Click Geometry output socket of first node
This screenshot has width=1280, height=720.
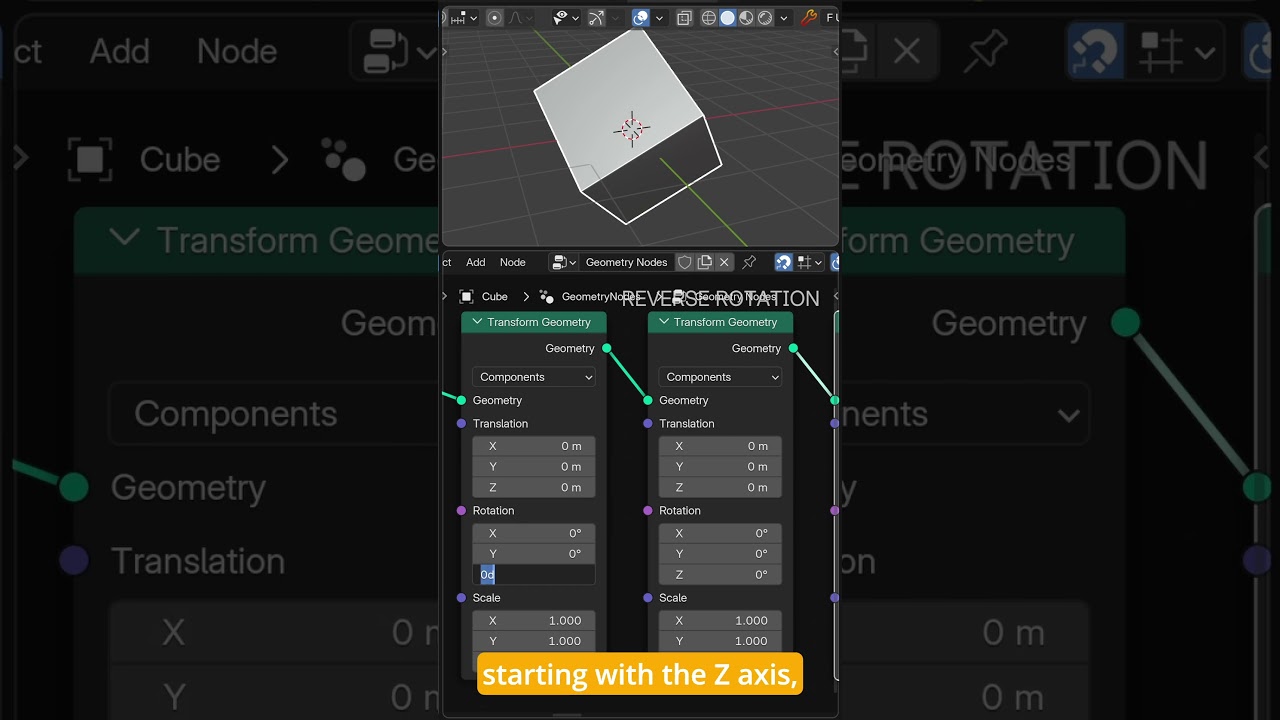tap(607, 348)
